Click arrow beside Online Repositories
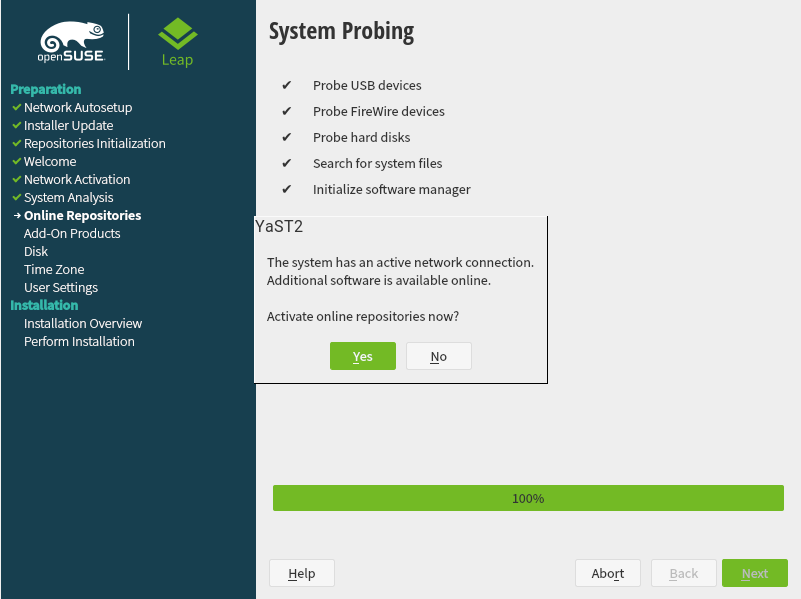This screenshot has height=599, width=801. 17,215
